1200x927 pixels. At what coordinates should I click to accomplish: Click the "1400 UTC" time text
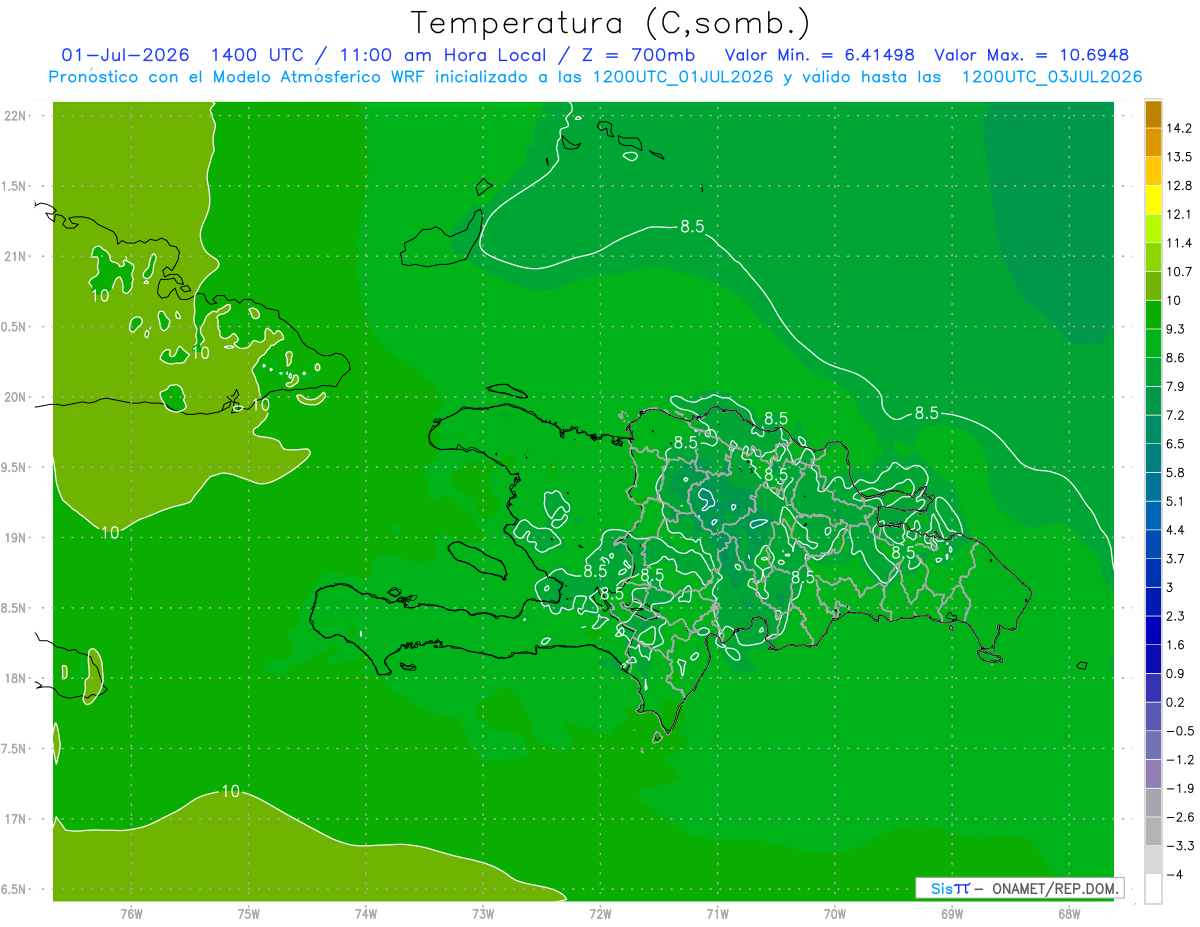(x=255, y=55)
